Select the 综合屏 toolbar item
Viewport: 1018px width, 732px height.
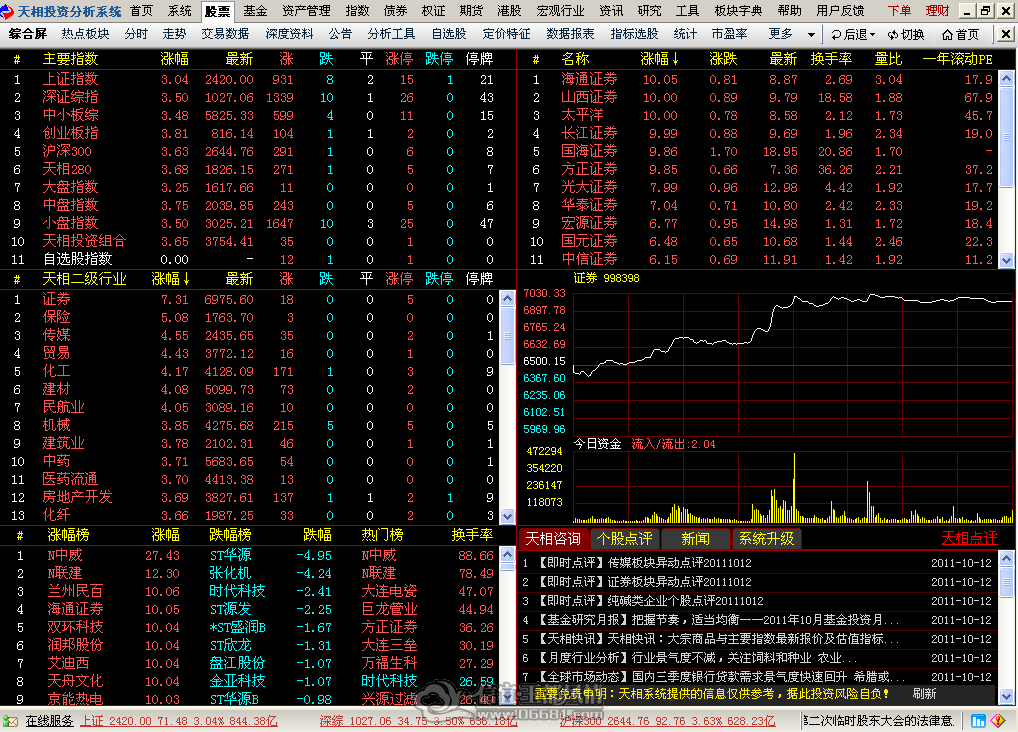pos(28,34)
